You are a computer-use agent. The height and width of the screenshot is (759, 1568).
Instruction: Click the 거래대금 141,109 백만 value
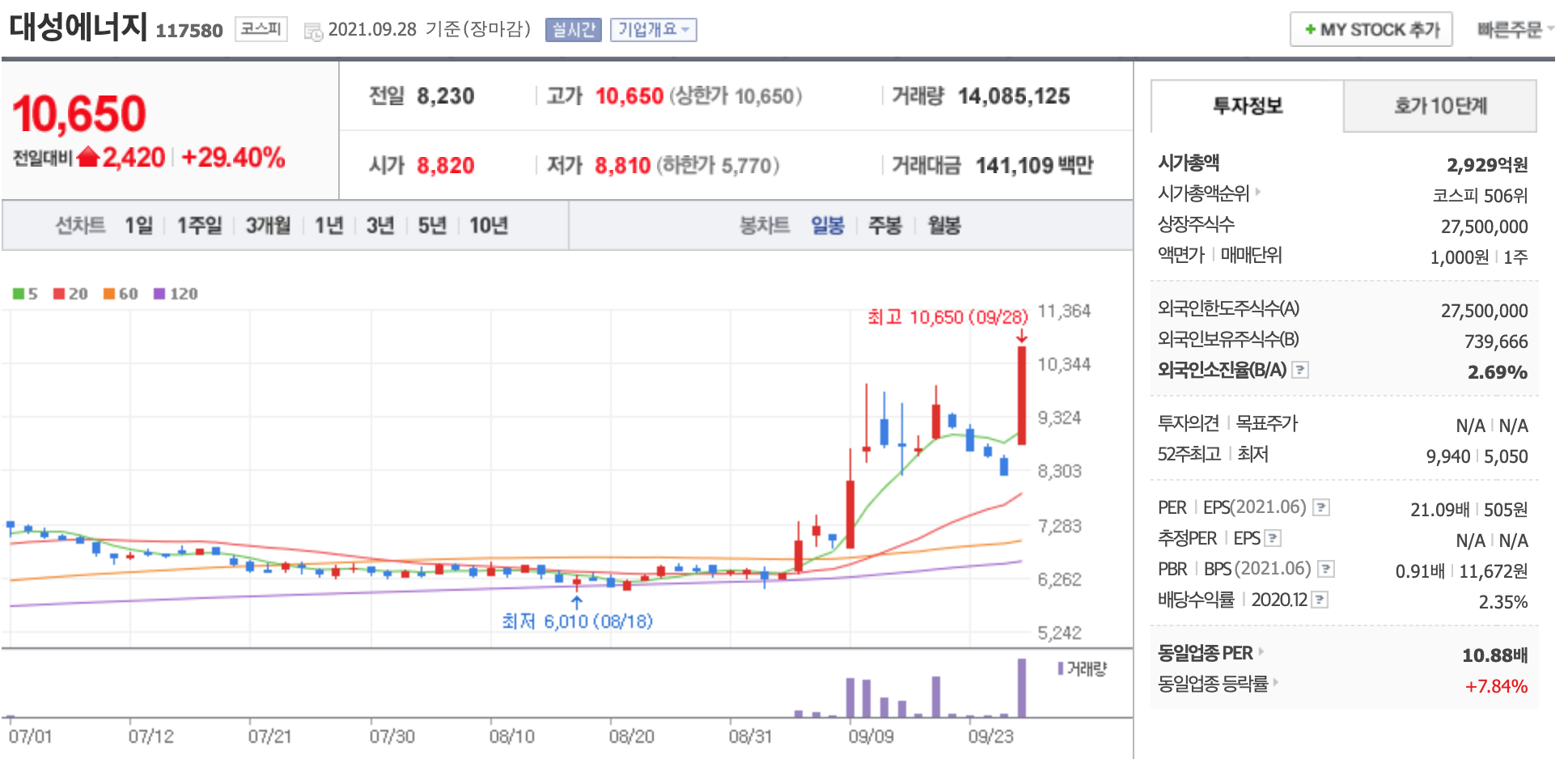click(1034, 166)
